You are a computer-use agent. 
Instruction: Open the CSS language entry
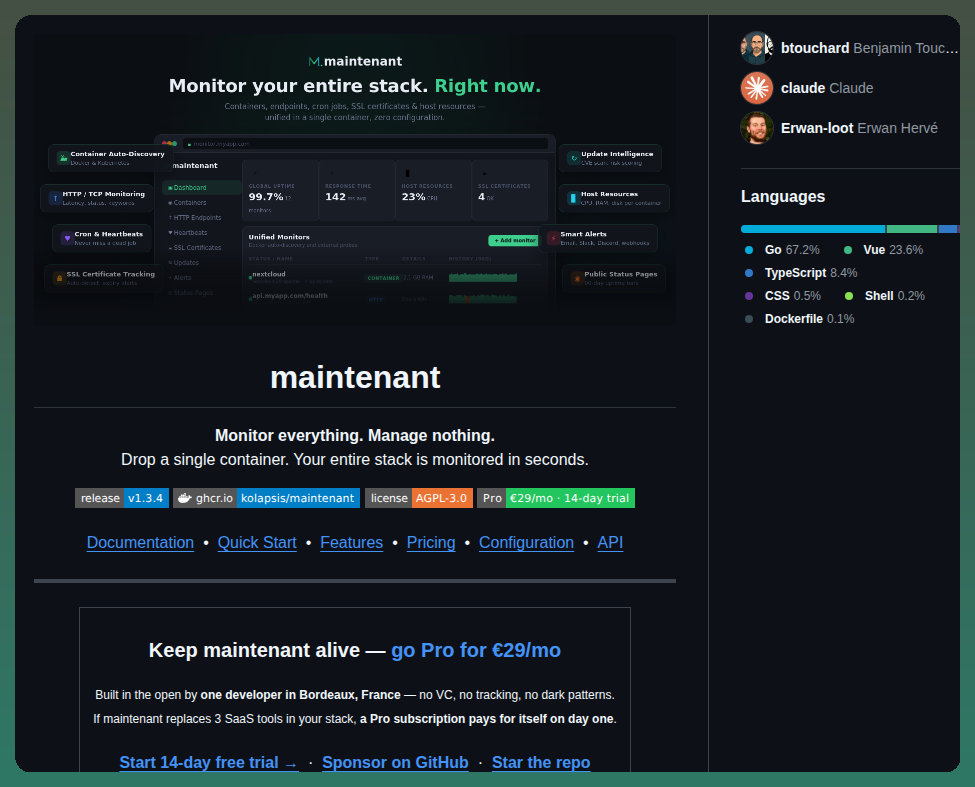pos(783,296)
